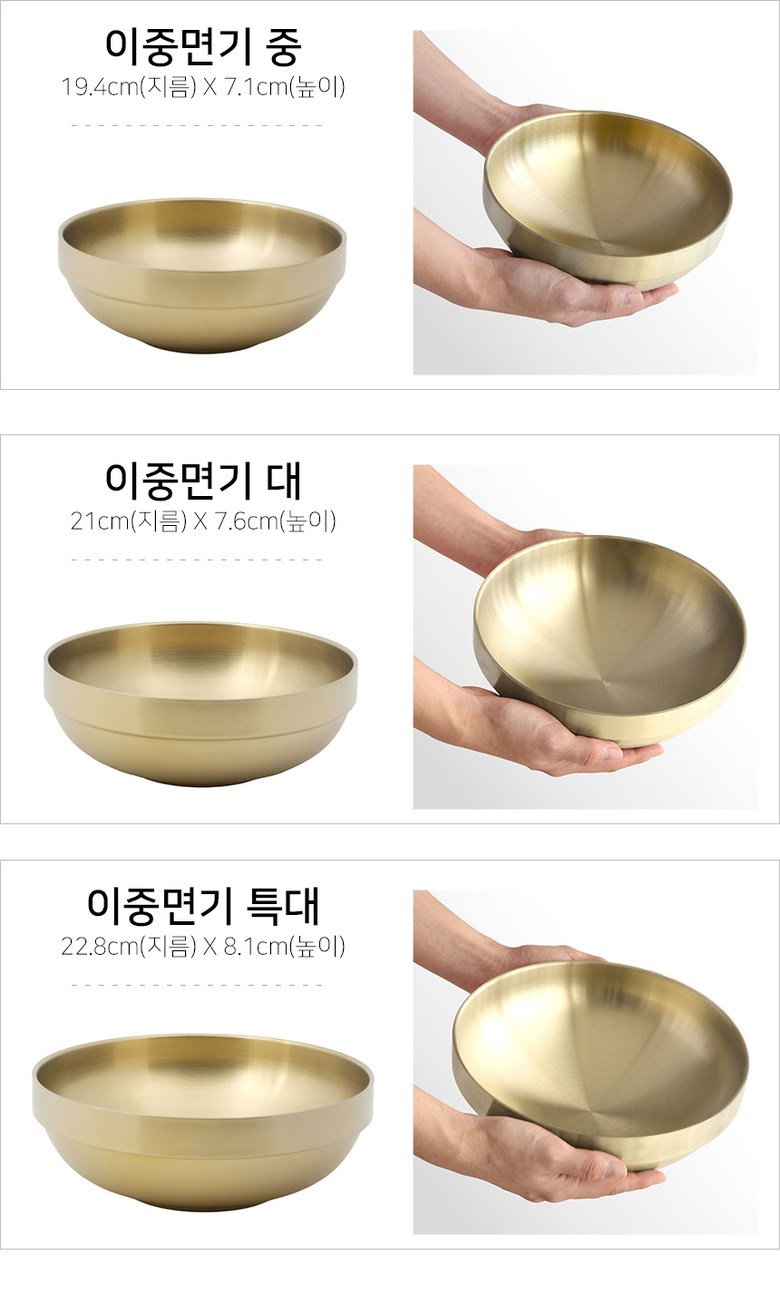Open the hands holding large bowl photo
The height and width of the screenshot is (1294, 780).
pyautogui.click(x=586, y=637)
